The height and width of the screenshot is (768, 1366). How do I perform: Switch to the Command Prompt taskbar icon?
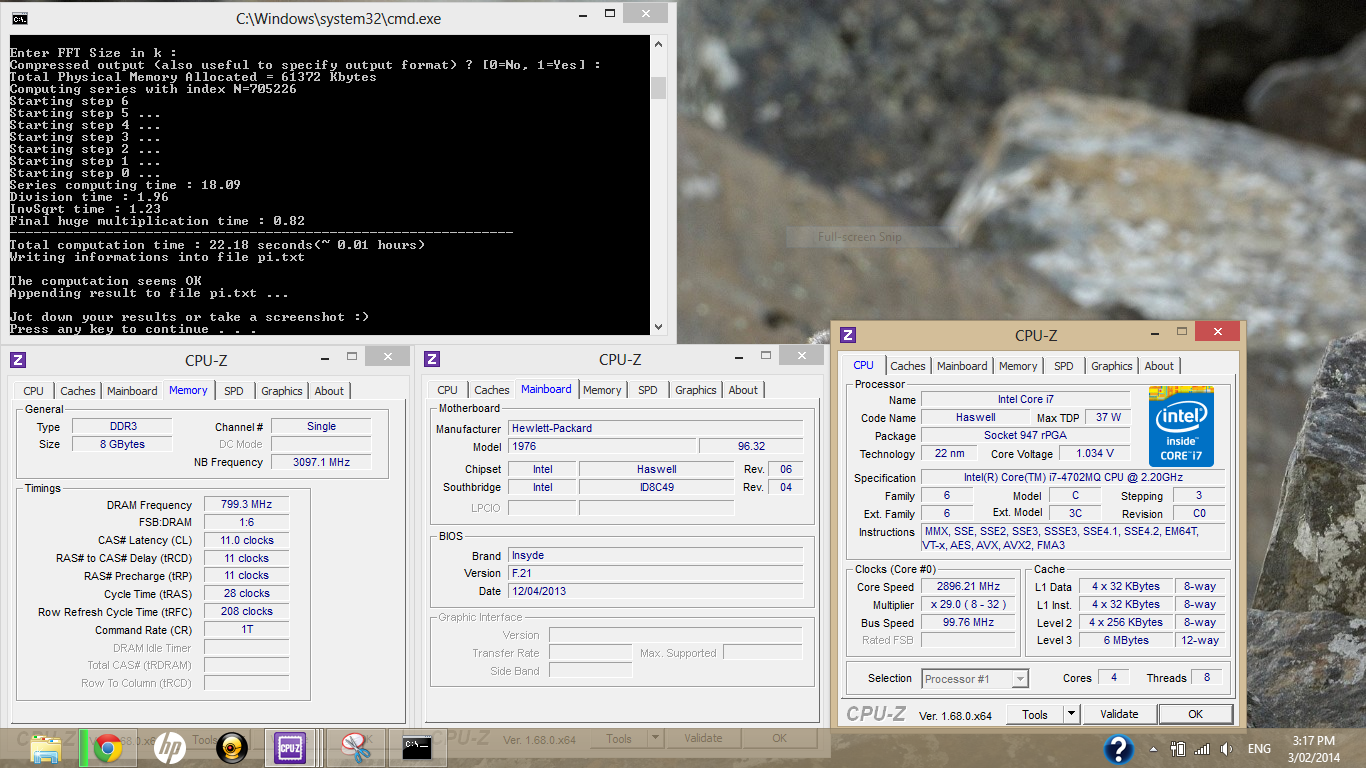(416, 748)
